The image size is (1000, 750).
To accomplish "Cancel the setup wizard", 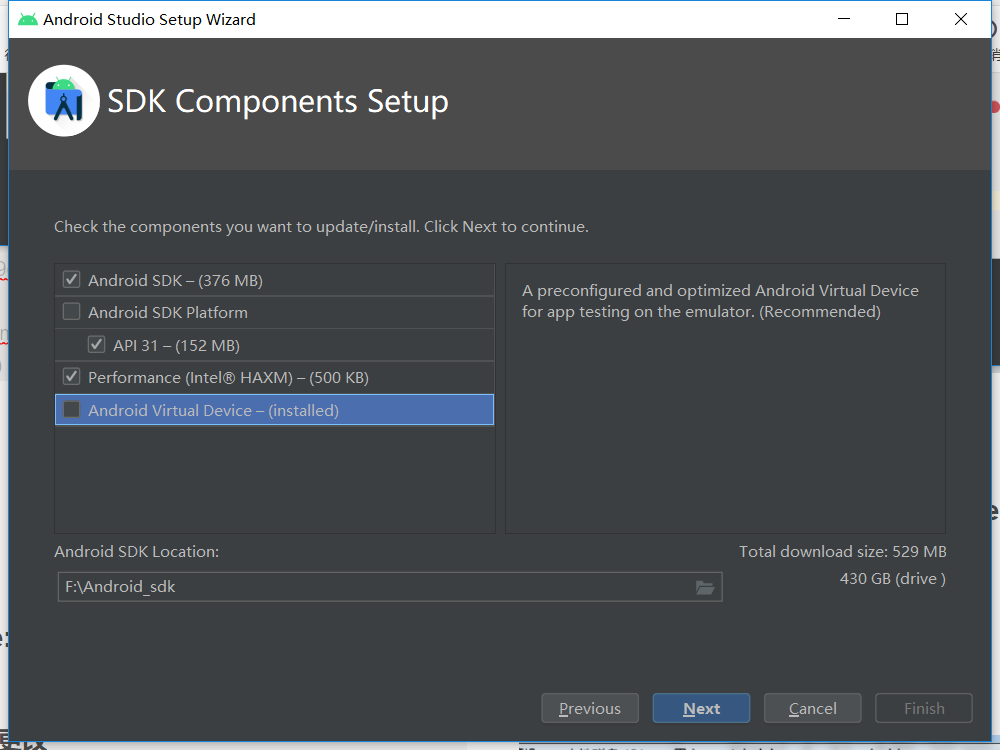I will (x=812, y=708).
